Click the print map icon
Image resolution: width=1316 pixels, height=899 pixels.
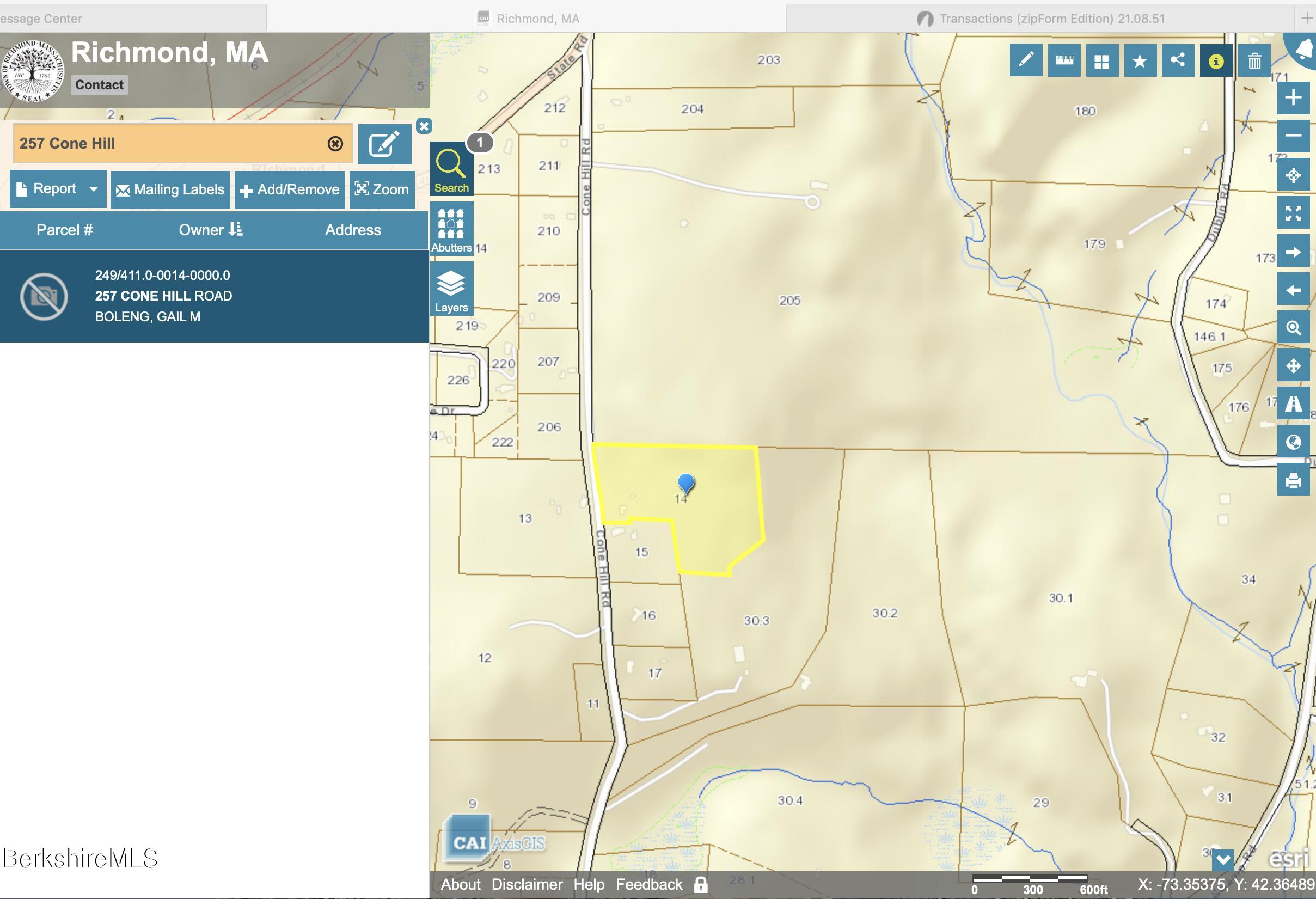(x=1293, y=480)
